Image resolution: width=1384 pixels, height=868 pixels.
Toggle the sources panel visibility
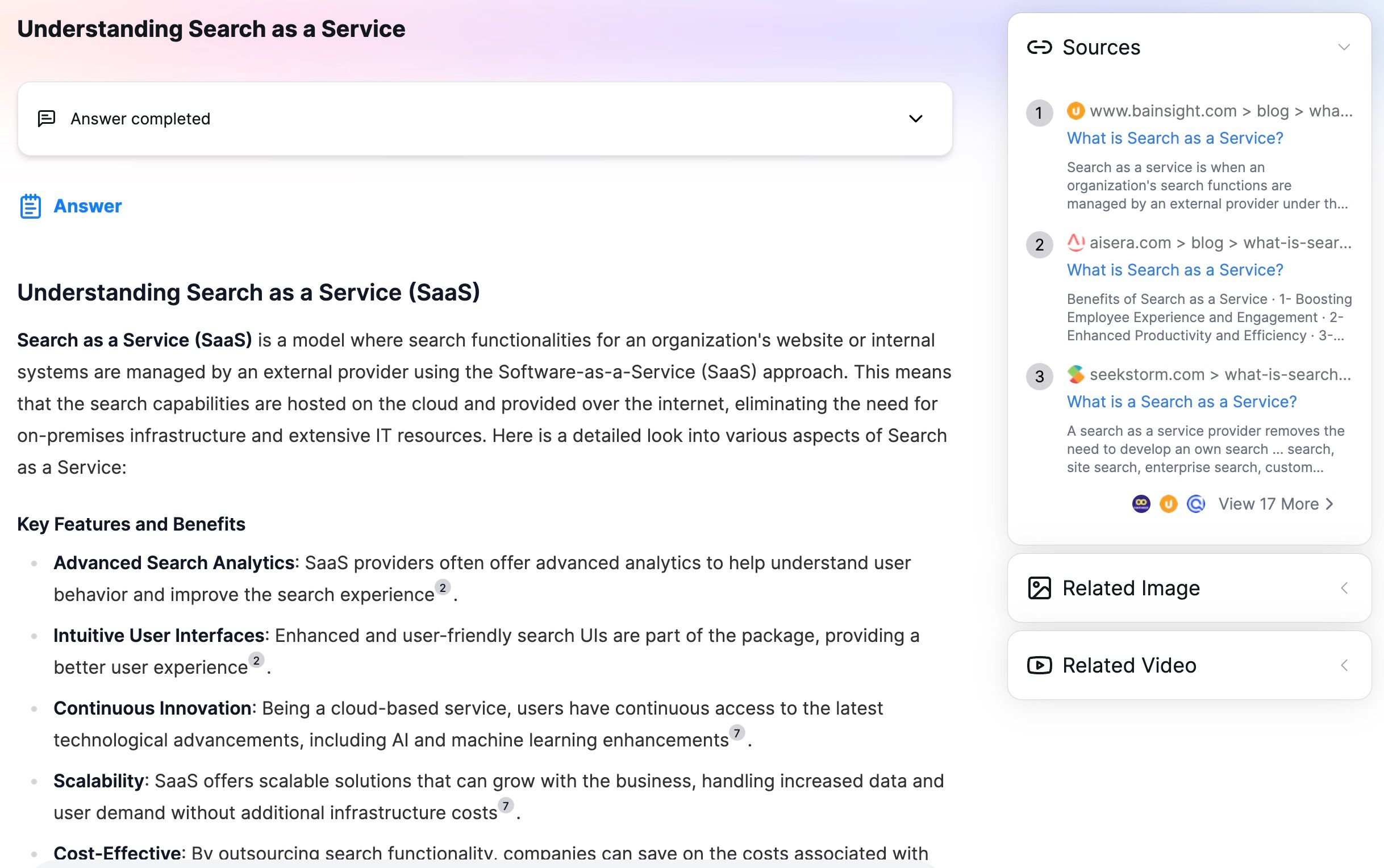coord(1344,47)
